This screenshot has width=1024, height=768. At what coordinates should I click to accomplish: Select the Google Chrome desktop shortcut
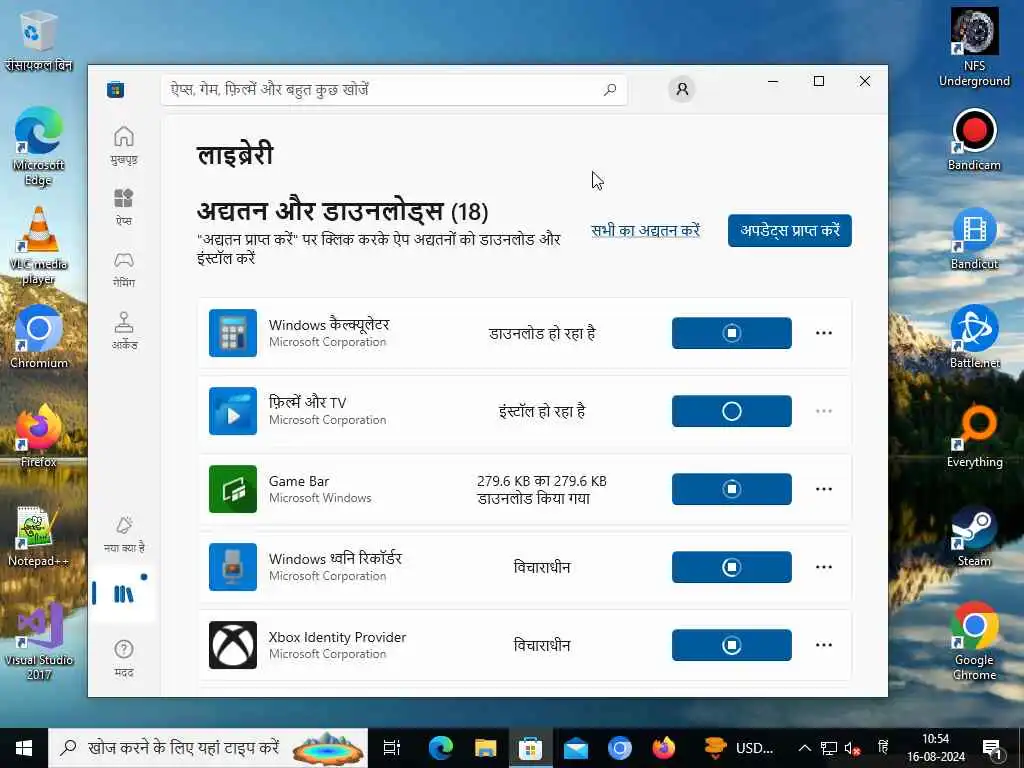pos(974,641)
